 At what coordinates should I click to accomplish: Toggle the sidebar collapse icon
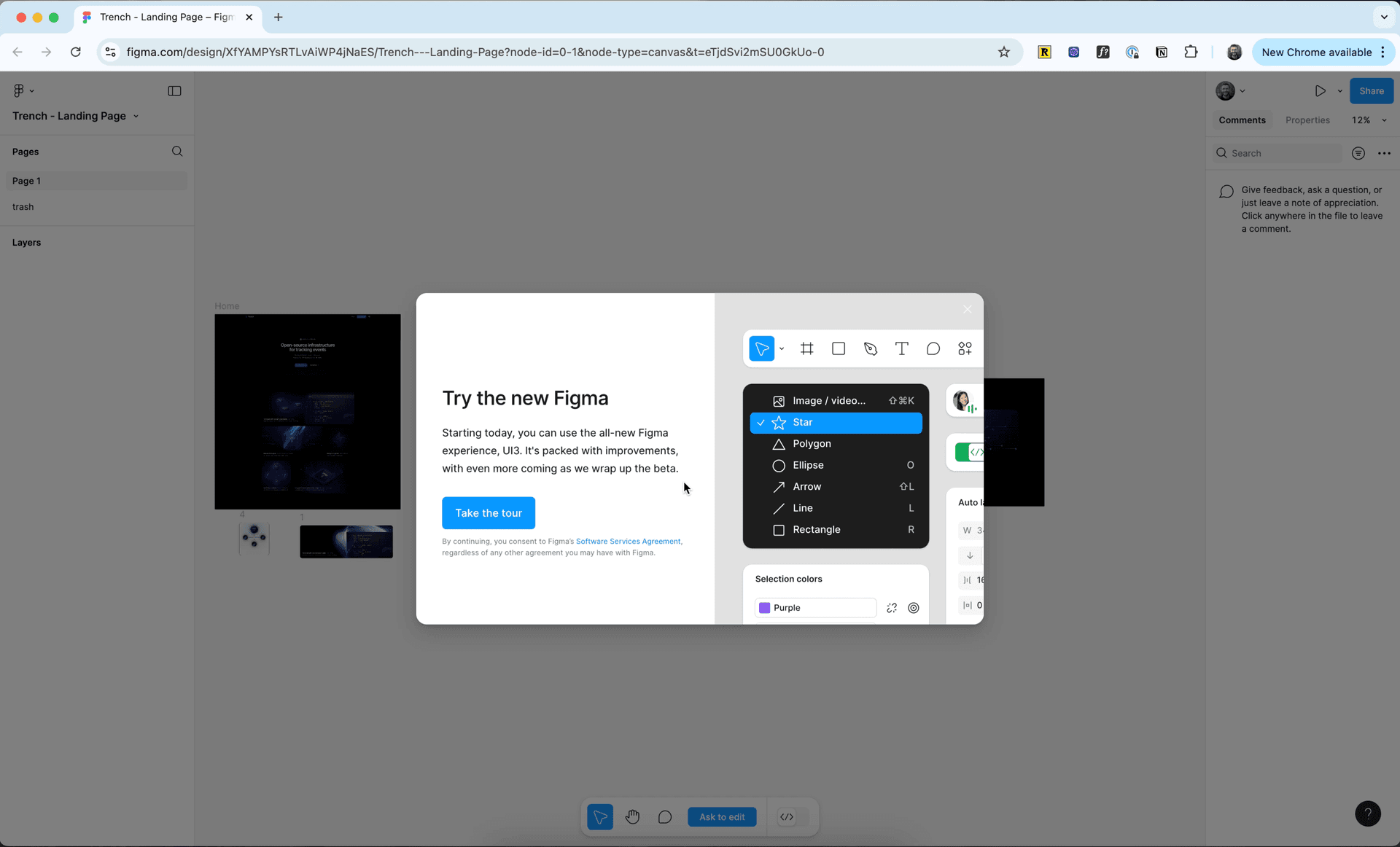click(174, 90)
